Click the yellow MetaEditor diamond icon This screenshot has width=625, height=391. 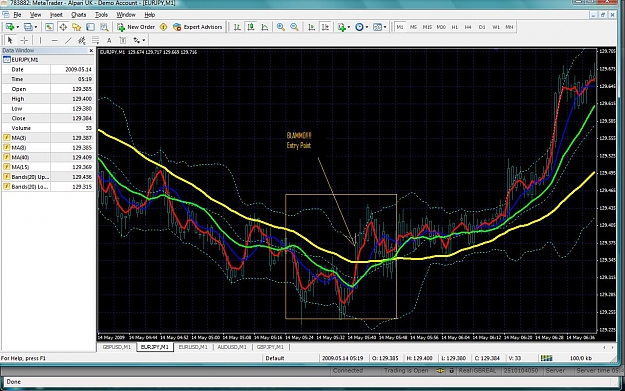pos(163,27)
